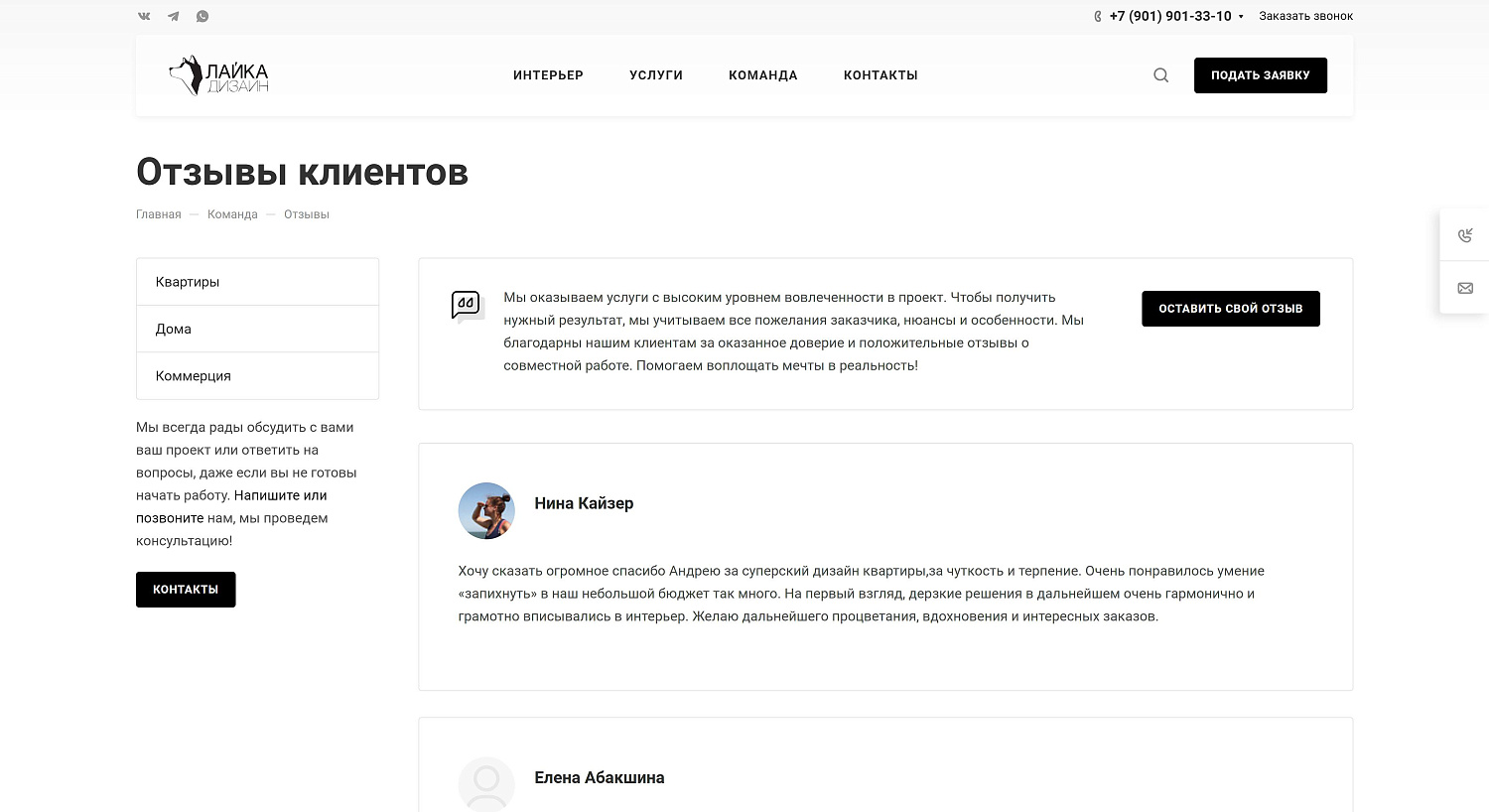Image resolution: width=1489 pixels, height=812 pixels.
Task: Click the callback phone icon on right sidebar
Action: [x=1465, y=235]
